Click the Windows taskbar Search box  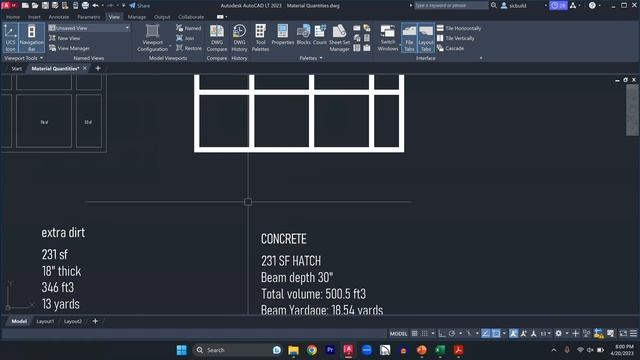tap(237, 350)
